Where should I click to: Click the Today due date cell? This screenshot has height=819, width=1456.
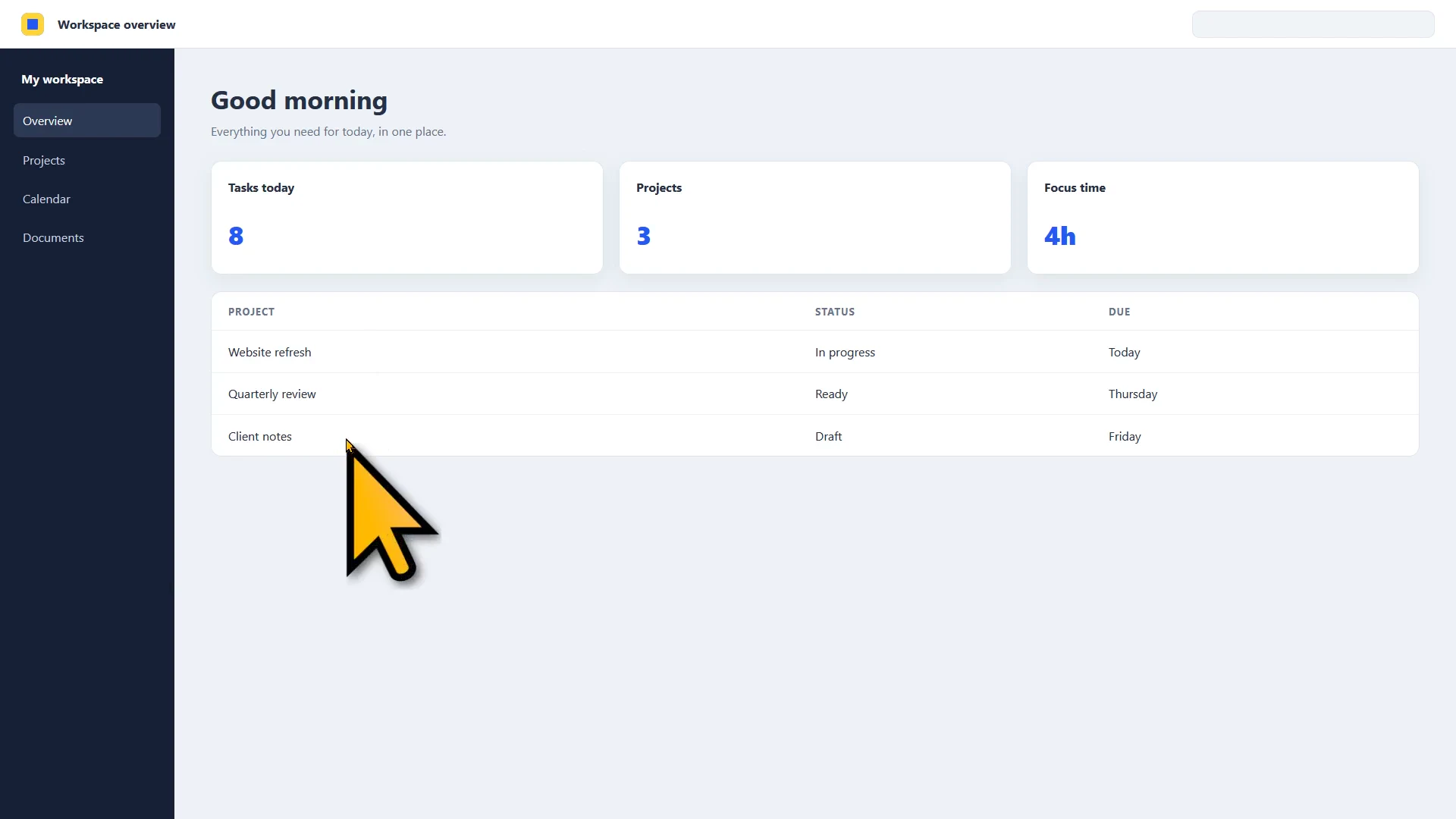(1124, 352)
